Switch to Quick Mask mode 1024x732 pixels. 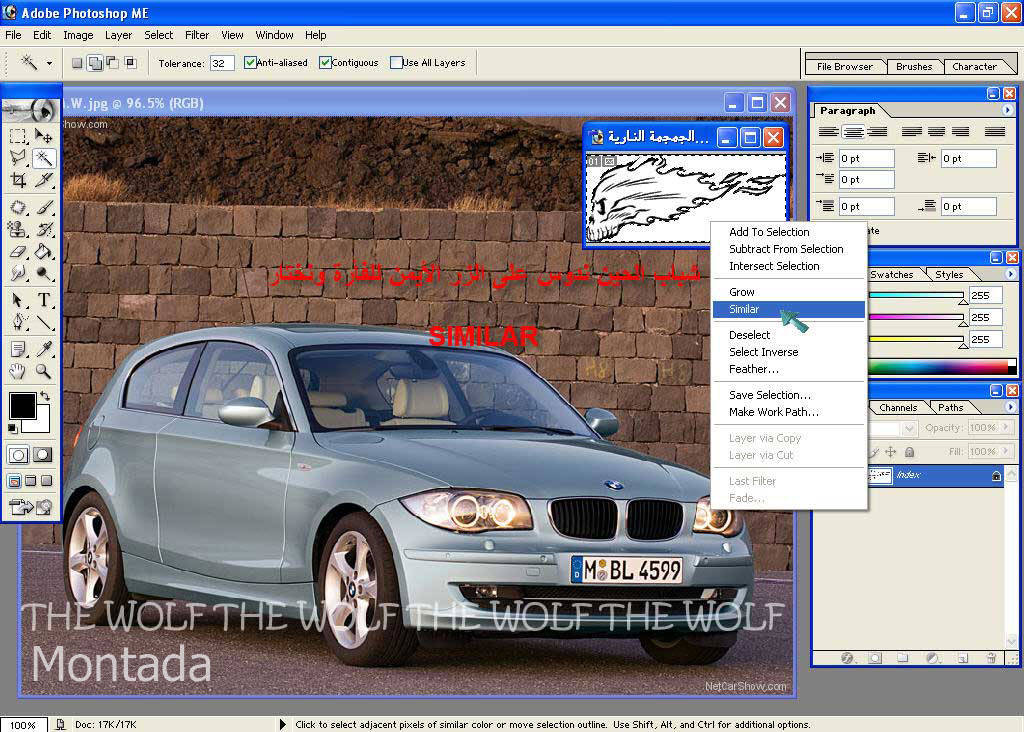pyautogui.click(x=43, y=454)
